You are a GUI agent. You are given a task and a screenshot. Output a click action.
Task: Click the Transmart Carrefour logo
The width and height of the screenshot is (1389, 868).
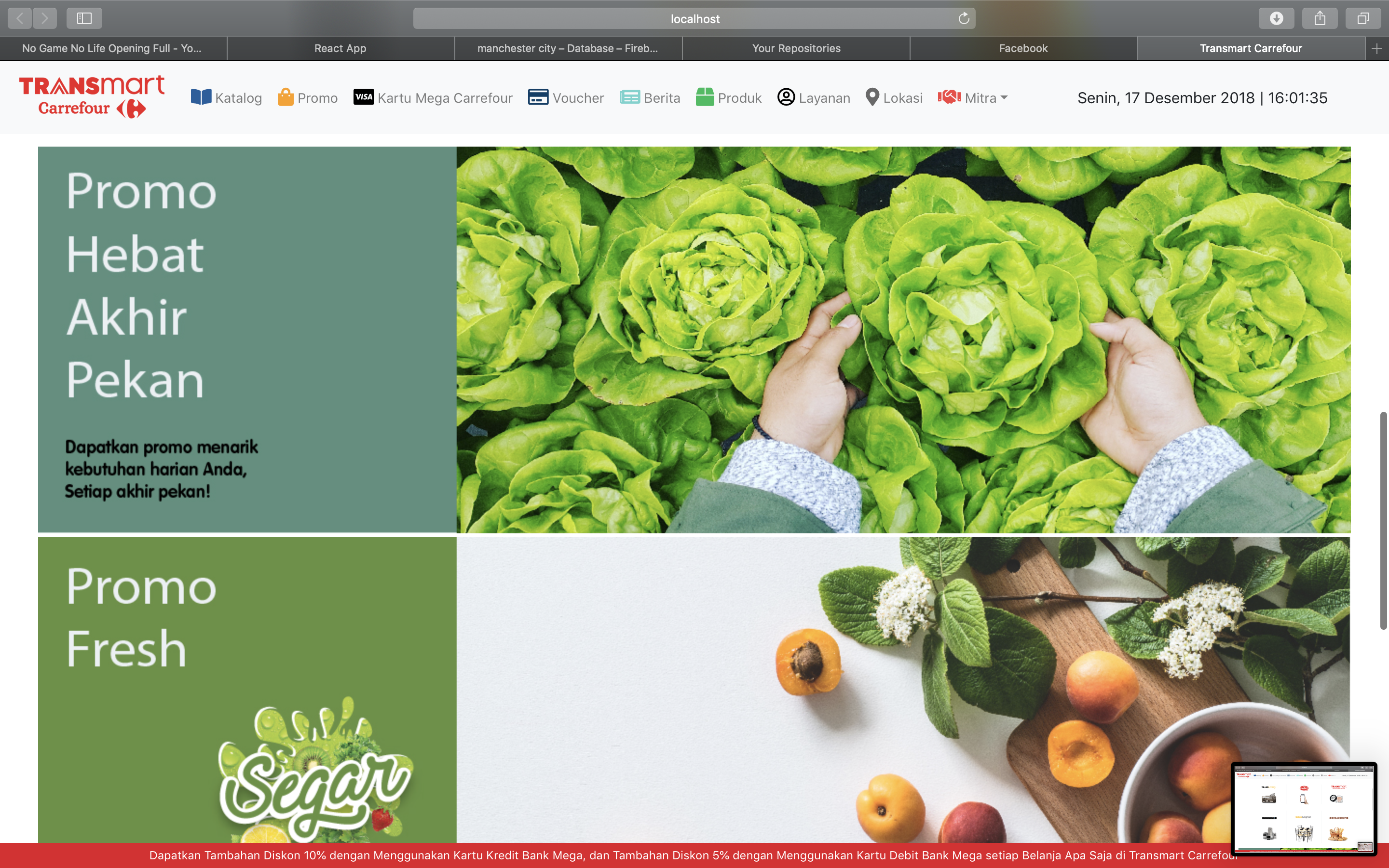(x=92, y=96)
